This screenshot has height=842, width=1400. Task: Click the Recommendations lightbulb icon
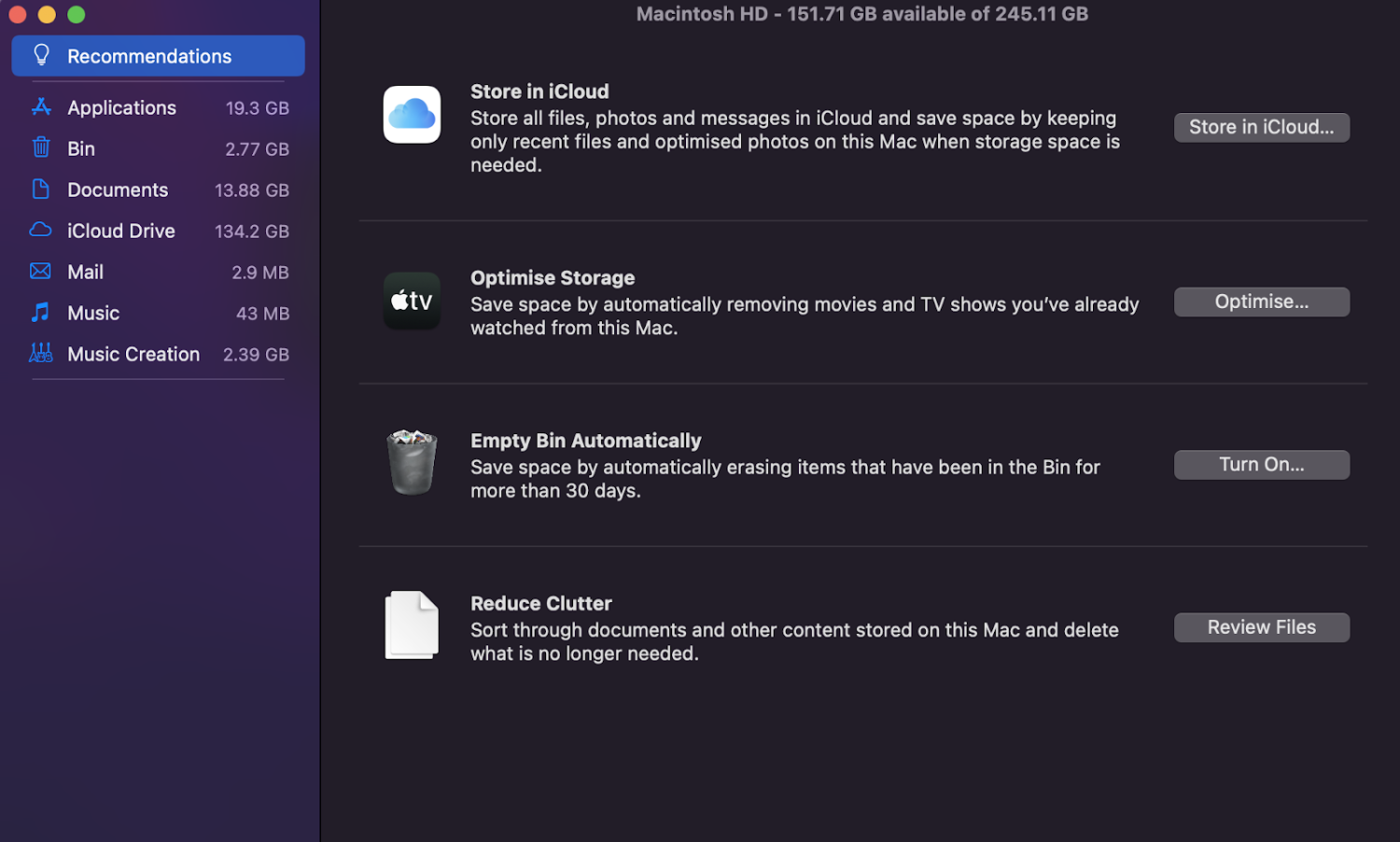coord(42,56)
